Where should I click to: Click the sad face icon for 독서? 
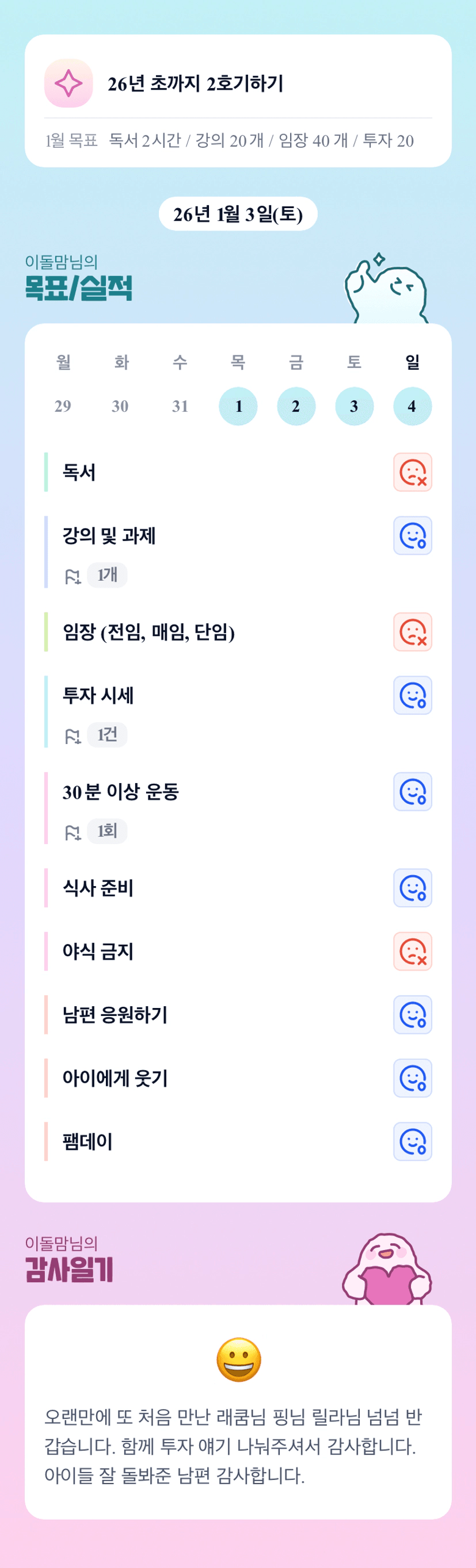click(413, 472)
